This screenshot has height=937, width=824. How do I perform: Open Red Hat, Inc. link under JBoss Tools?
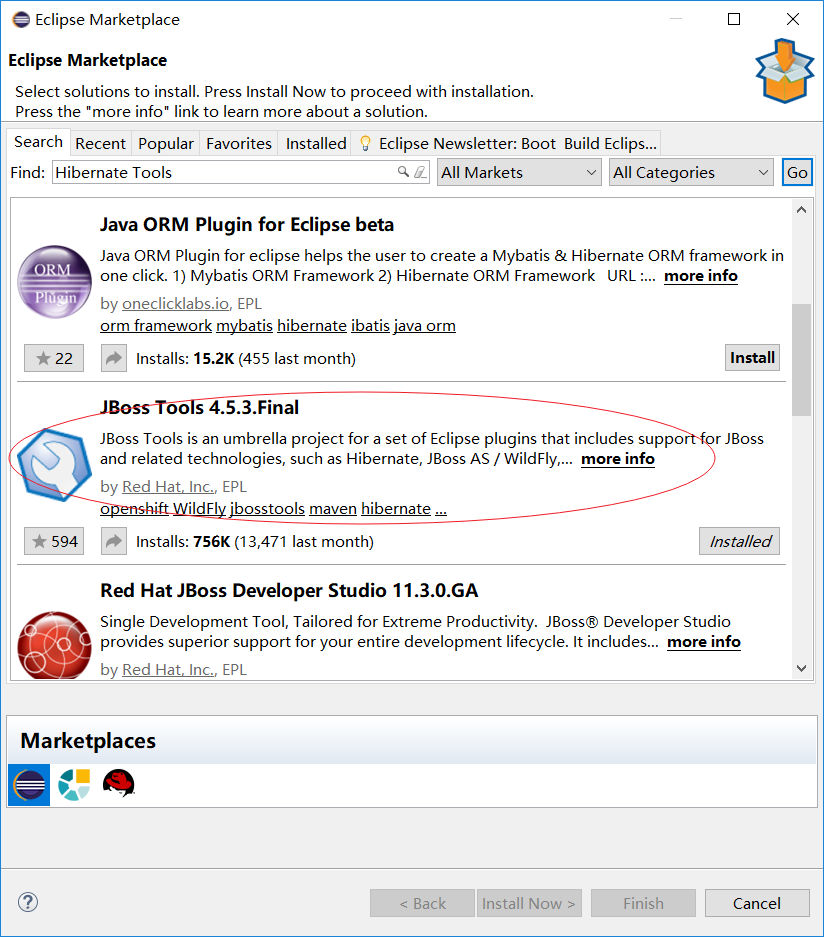click(168, 486)
